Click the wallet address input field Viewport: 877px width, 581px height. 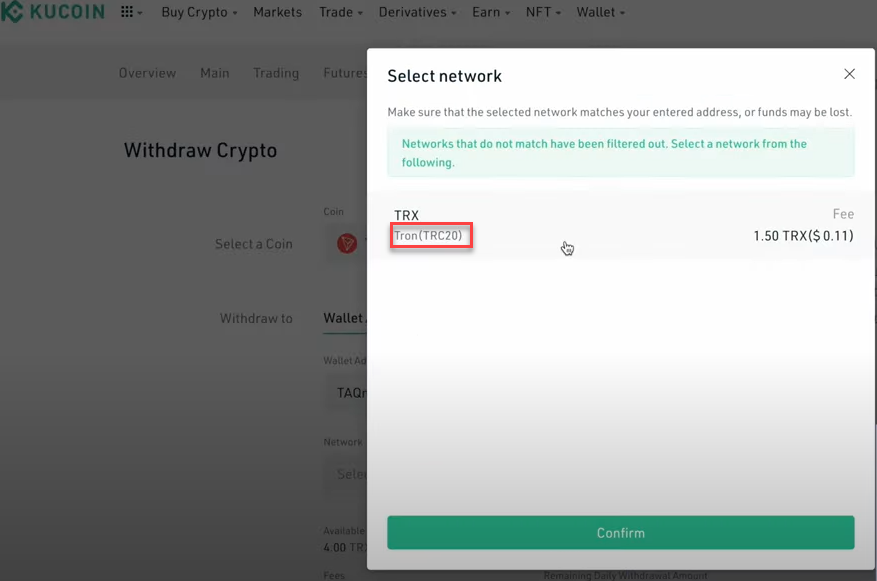coord(351,393)
